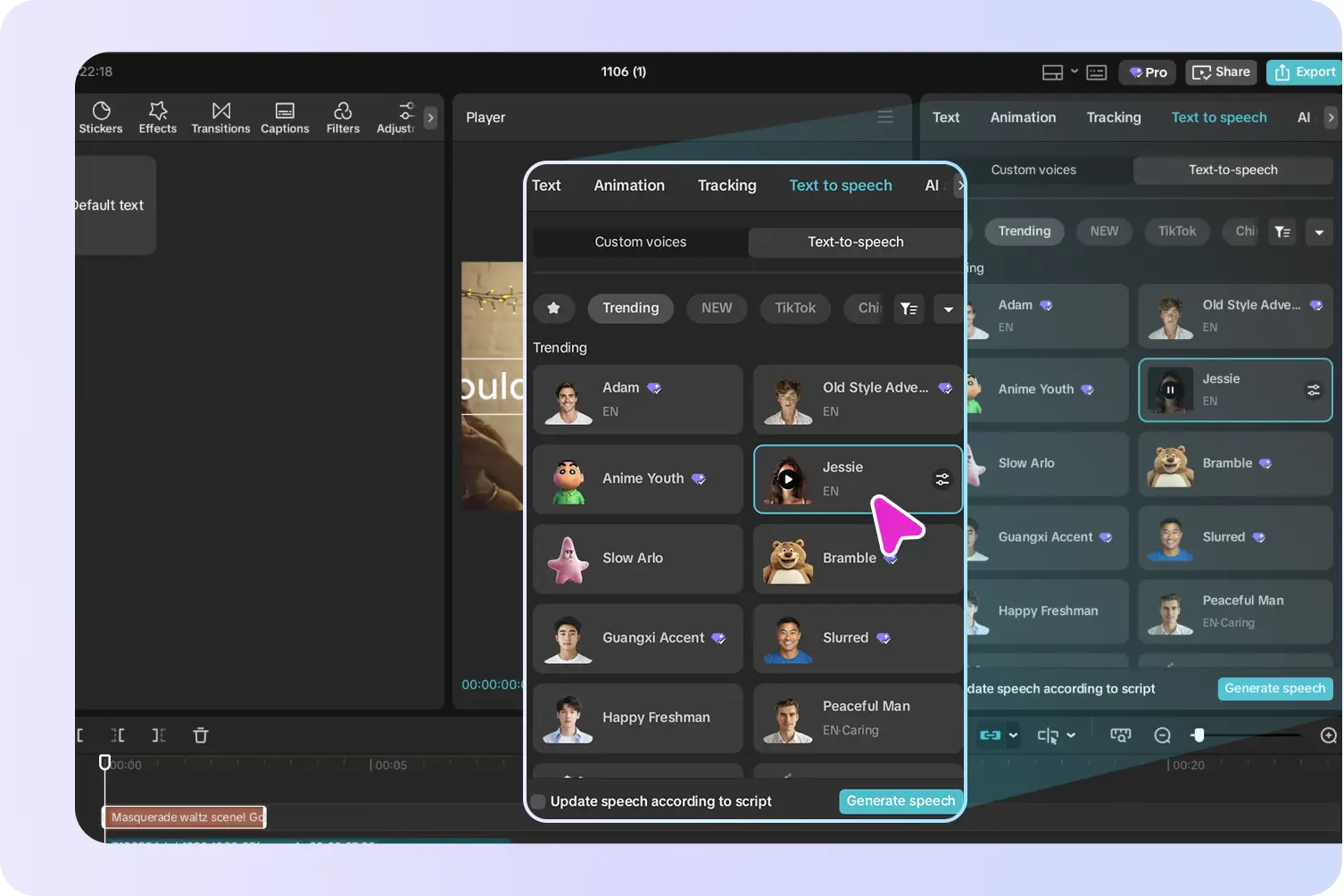Image resolution: width=1344 pixels, height=896 pixels.
Task: Open the Animation tab
Action: click(629, 185)
